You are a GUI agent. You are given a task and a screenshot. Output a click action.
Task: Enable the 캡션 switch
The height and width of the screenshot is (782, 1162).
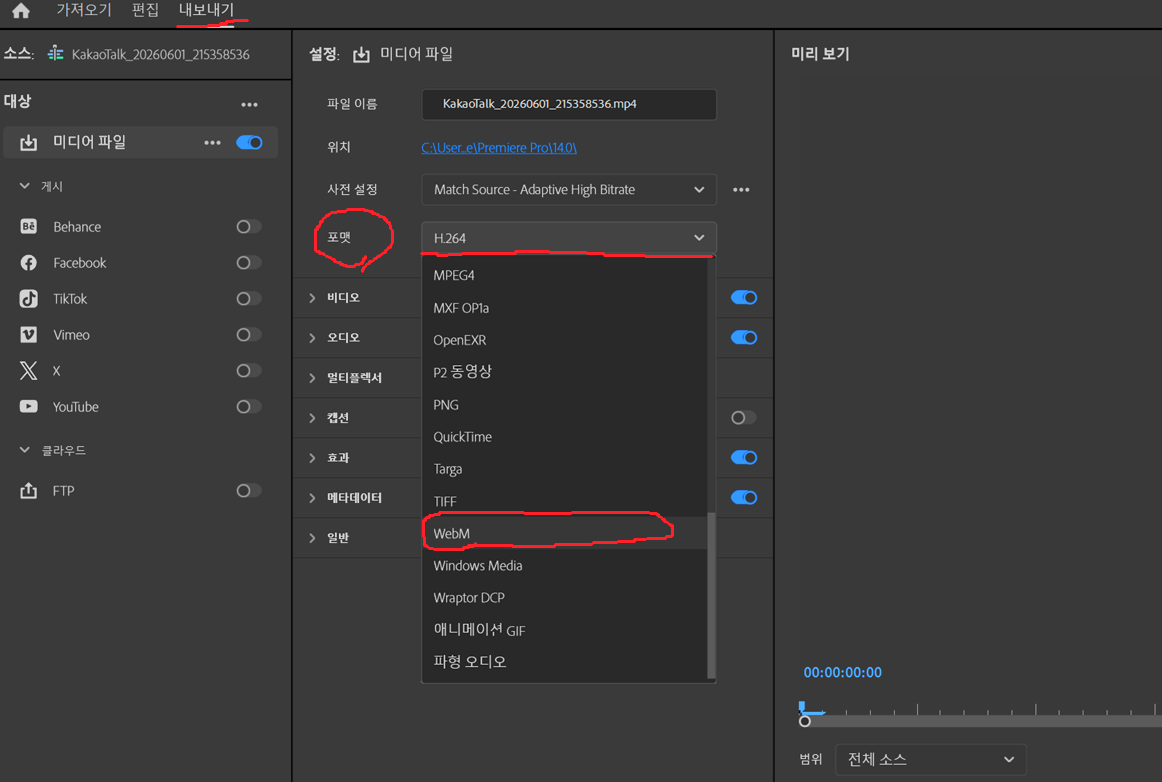click(x=743, y=417)
